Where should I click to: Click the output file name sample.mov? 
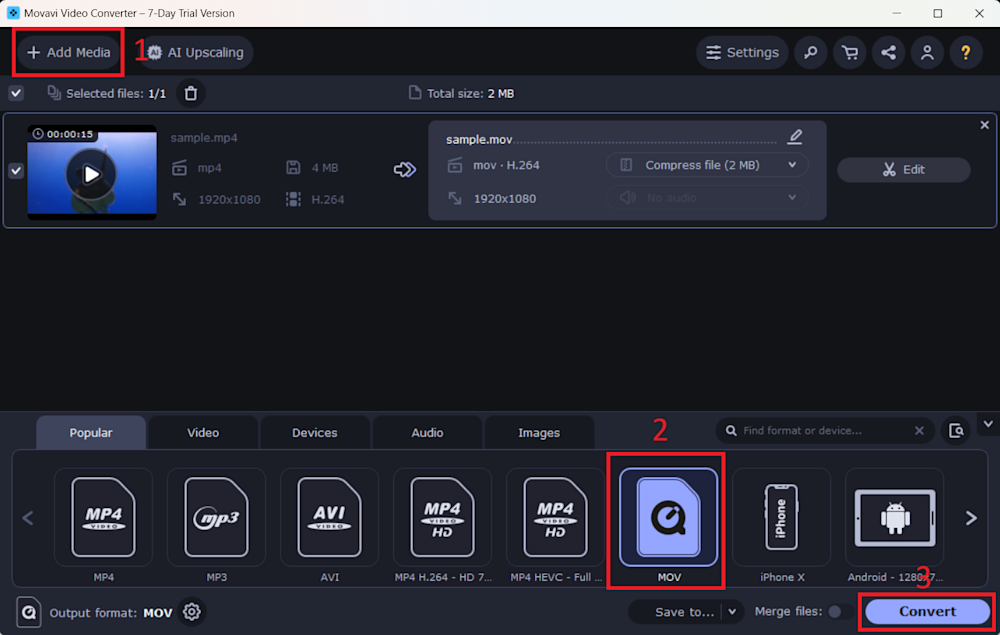tap(479, 139)
